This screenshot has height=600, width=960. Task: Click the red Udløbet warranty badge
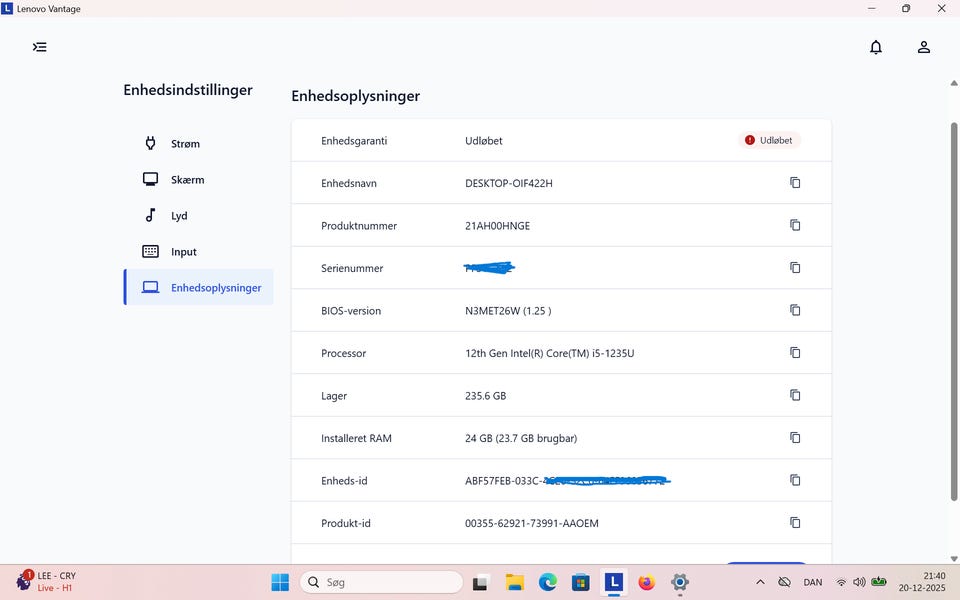[769, 140]
